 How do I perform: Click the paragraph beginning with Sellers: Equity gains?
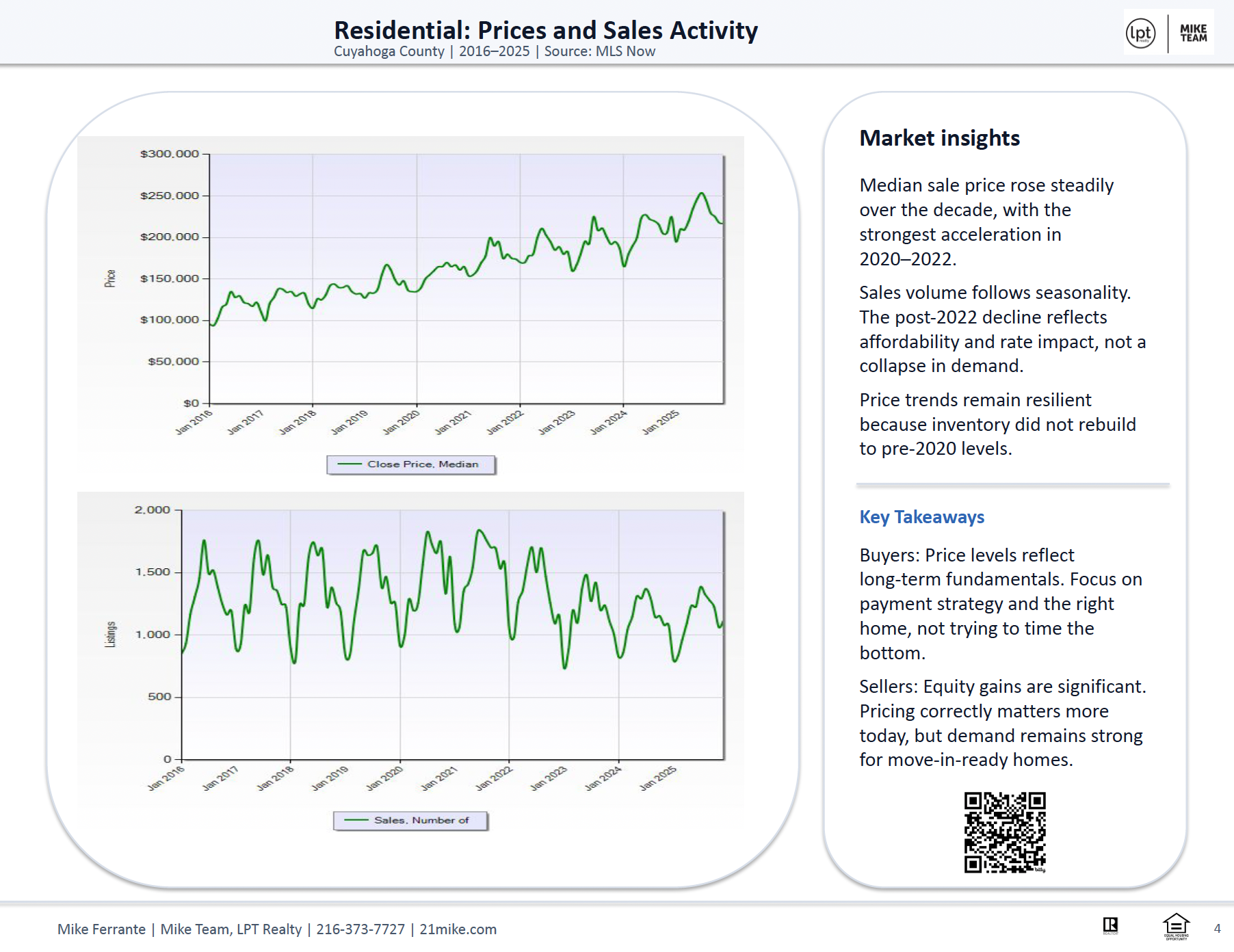tap(1002, 723)
